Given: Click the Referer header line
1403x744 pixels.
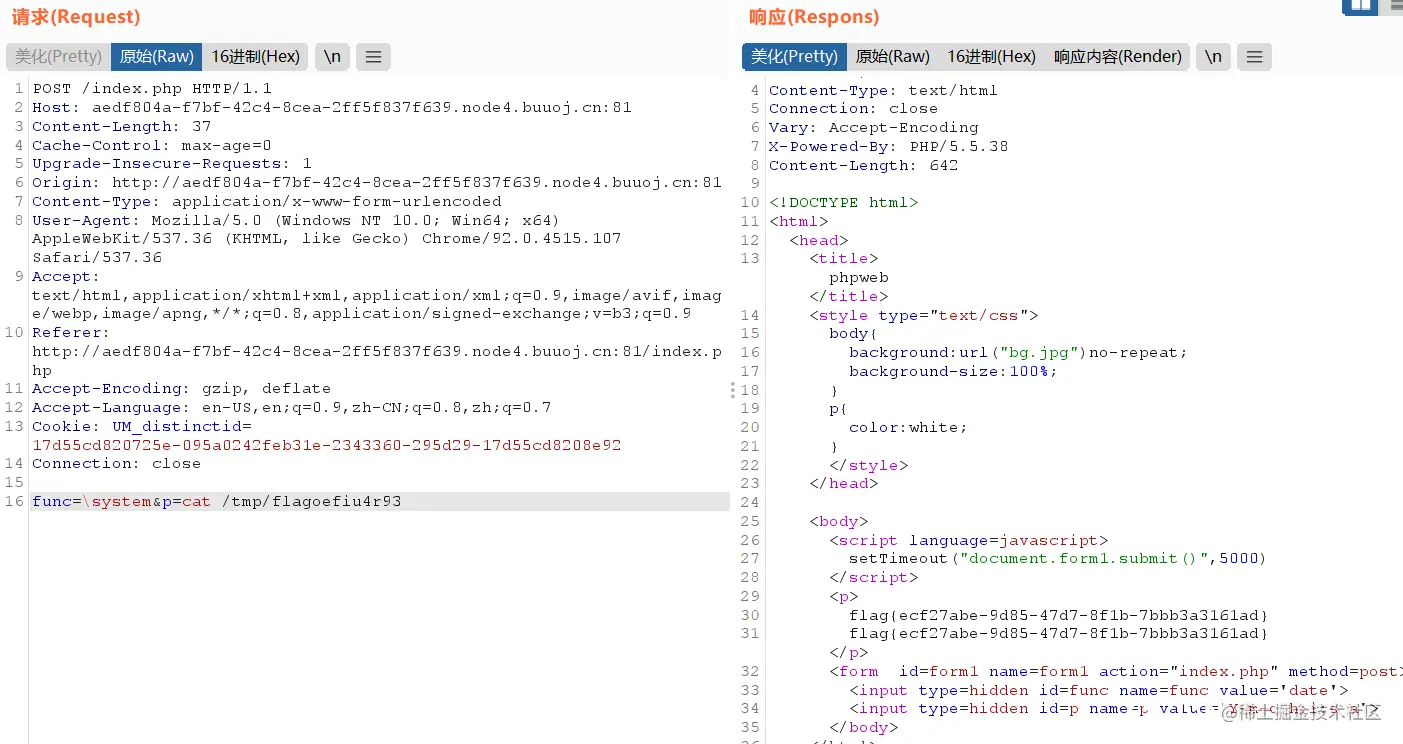Looking at the screenshot, I should 377,351.
